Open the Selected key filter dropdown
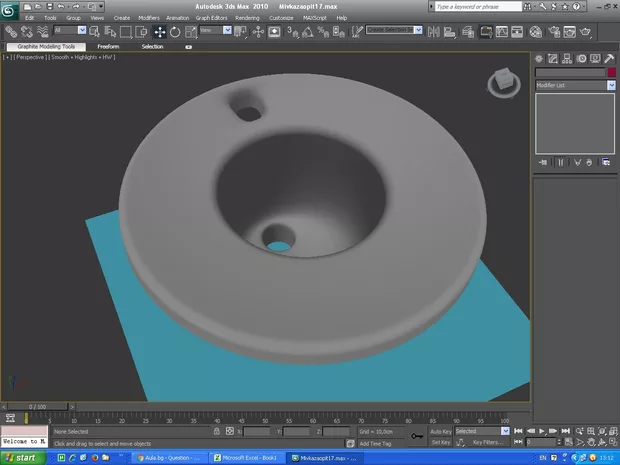 505,431
